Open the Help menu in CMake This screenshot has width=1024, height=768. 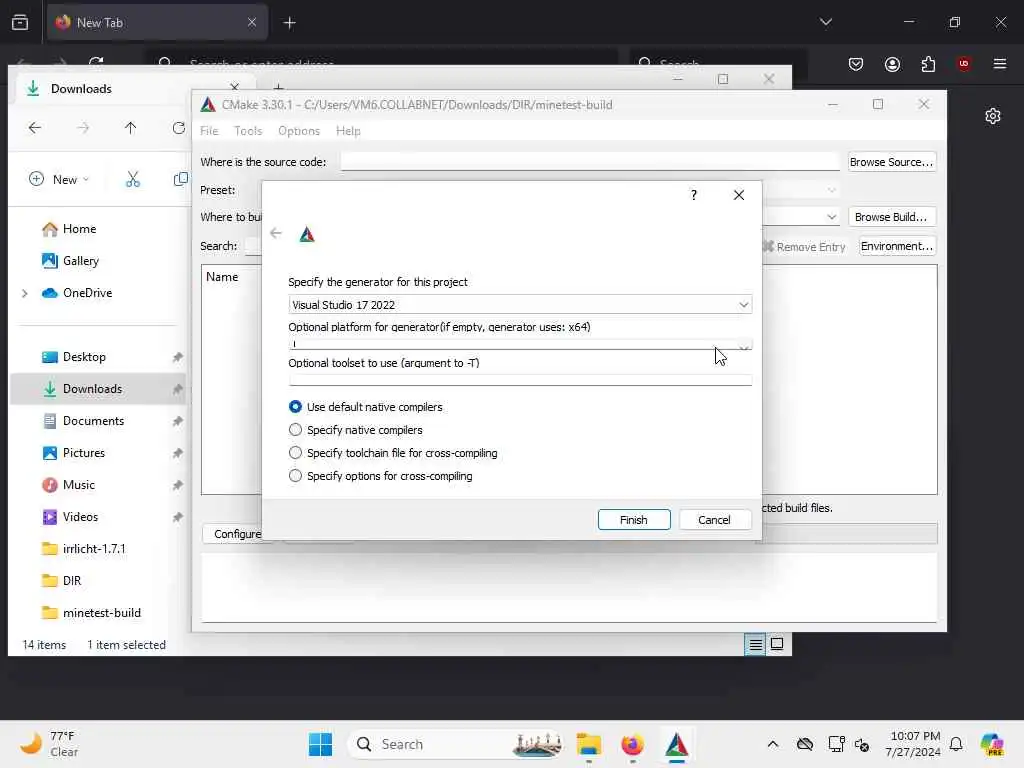pyautogui.click(x=348, y=131)
